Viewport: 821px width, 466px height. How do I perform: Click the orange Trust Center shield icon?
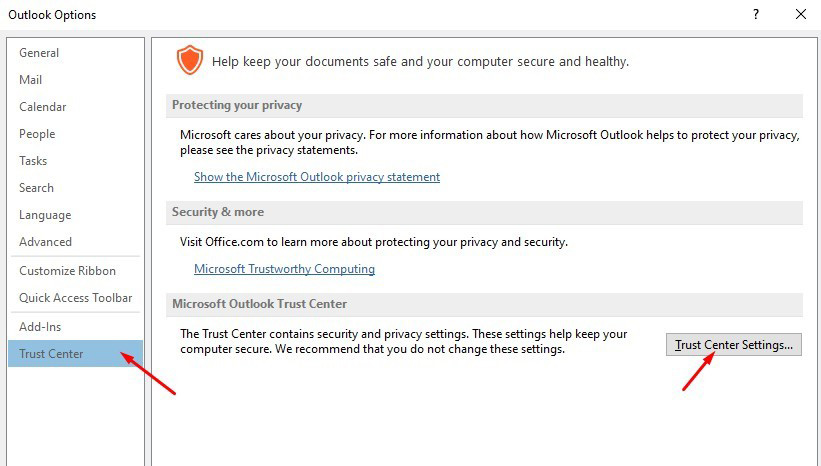189,60
